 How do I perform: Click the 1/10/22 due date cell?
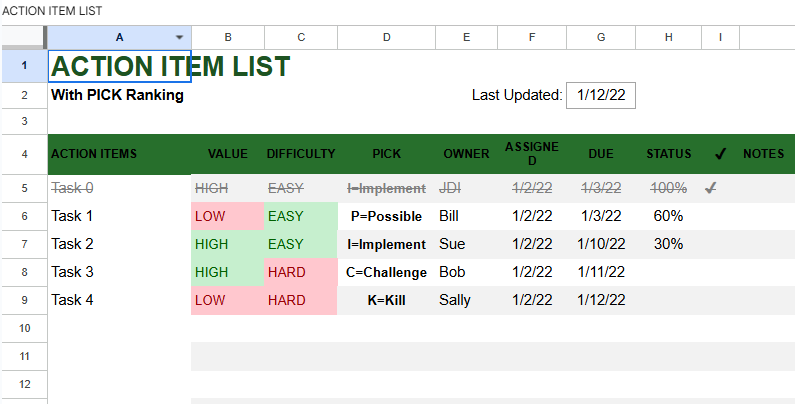[x=601, y=244]
